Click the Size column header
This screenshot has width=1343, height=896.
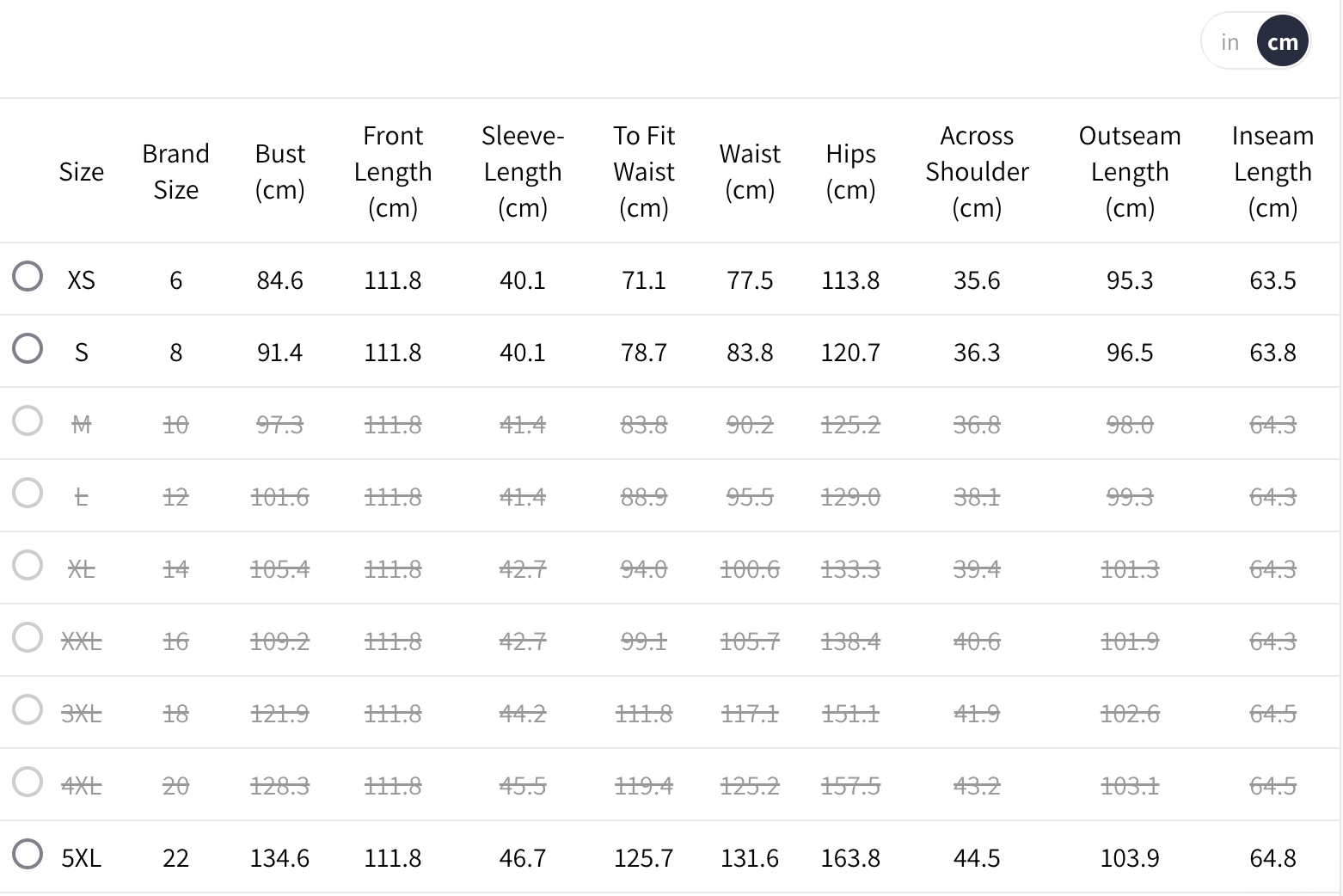(82, 172)
